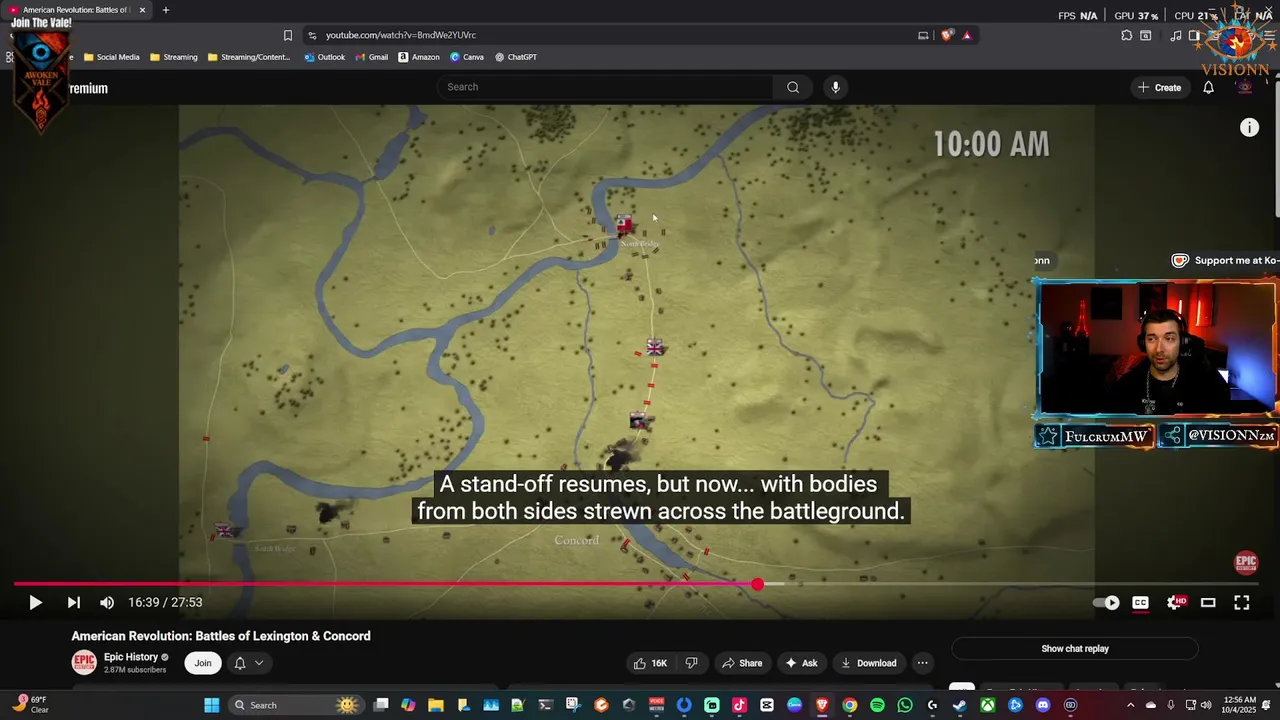The width and height of the screenshot is (1280, 720).
Task: Click the Ask button
Action: (801, 663)
